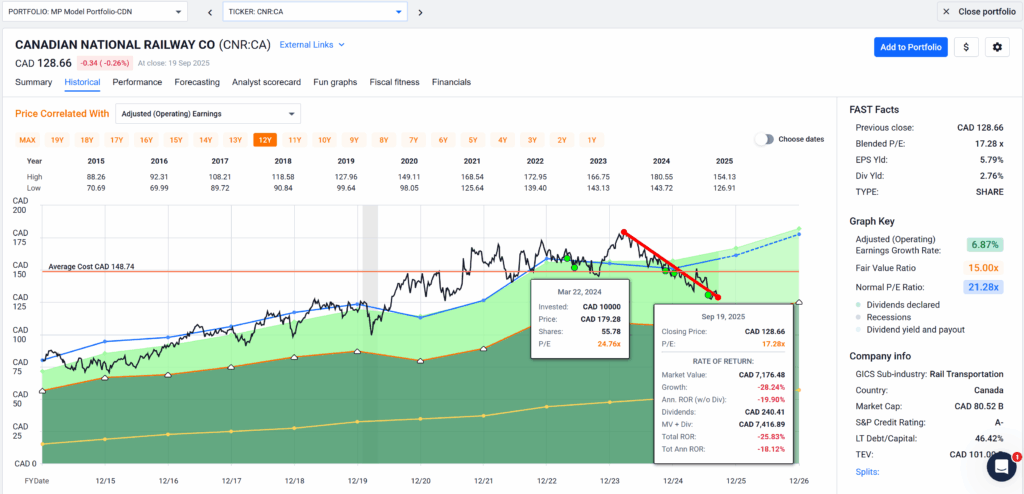Click the Mar 22, 2024 purchase marker
The image size is (1024, 494).
coord(624,232)
